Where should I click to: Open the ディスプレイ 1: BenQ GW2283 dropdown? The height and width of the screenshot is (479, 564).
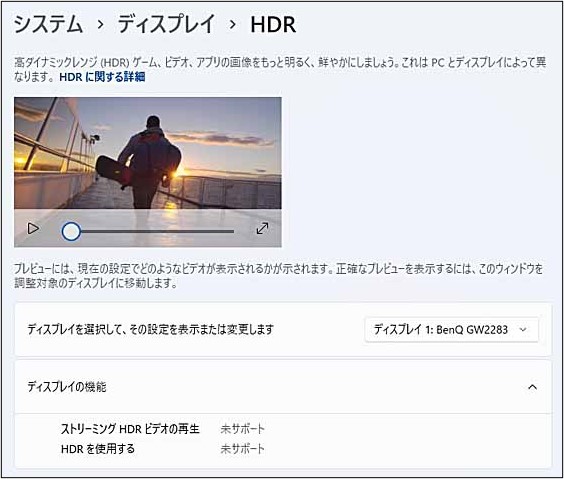(x=451, y=329)
